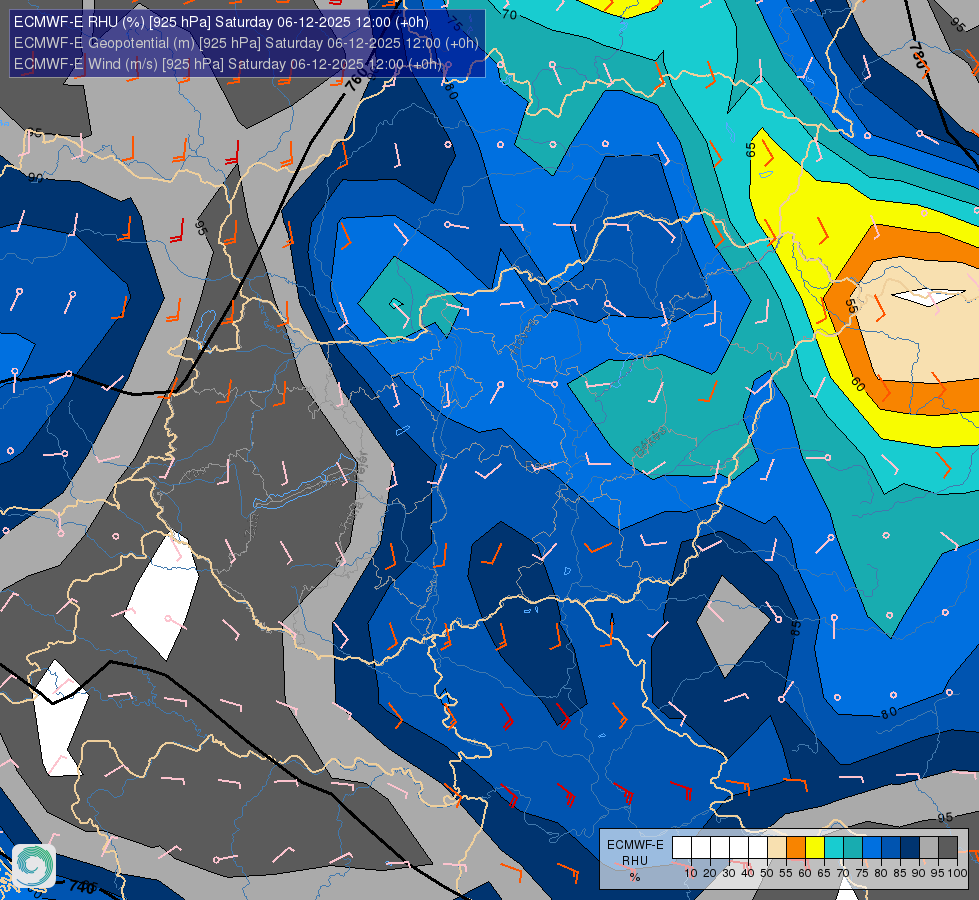Pick the beige 50-55% legend swatch
This screenshot has height=900, width=979.
(x=777, y=848)
